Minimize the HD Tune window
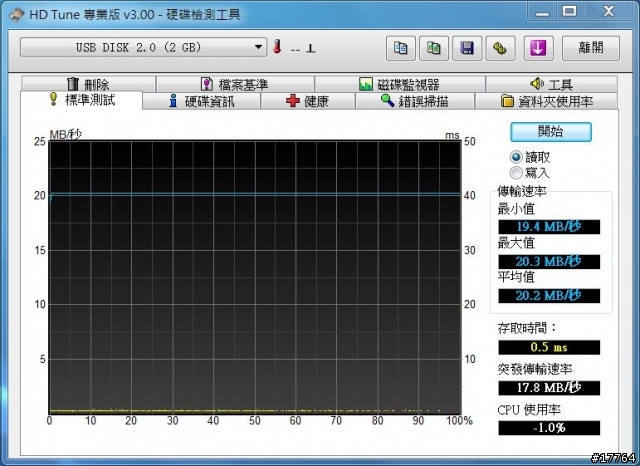This screenshot has height=466, width=640. 542,12
